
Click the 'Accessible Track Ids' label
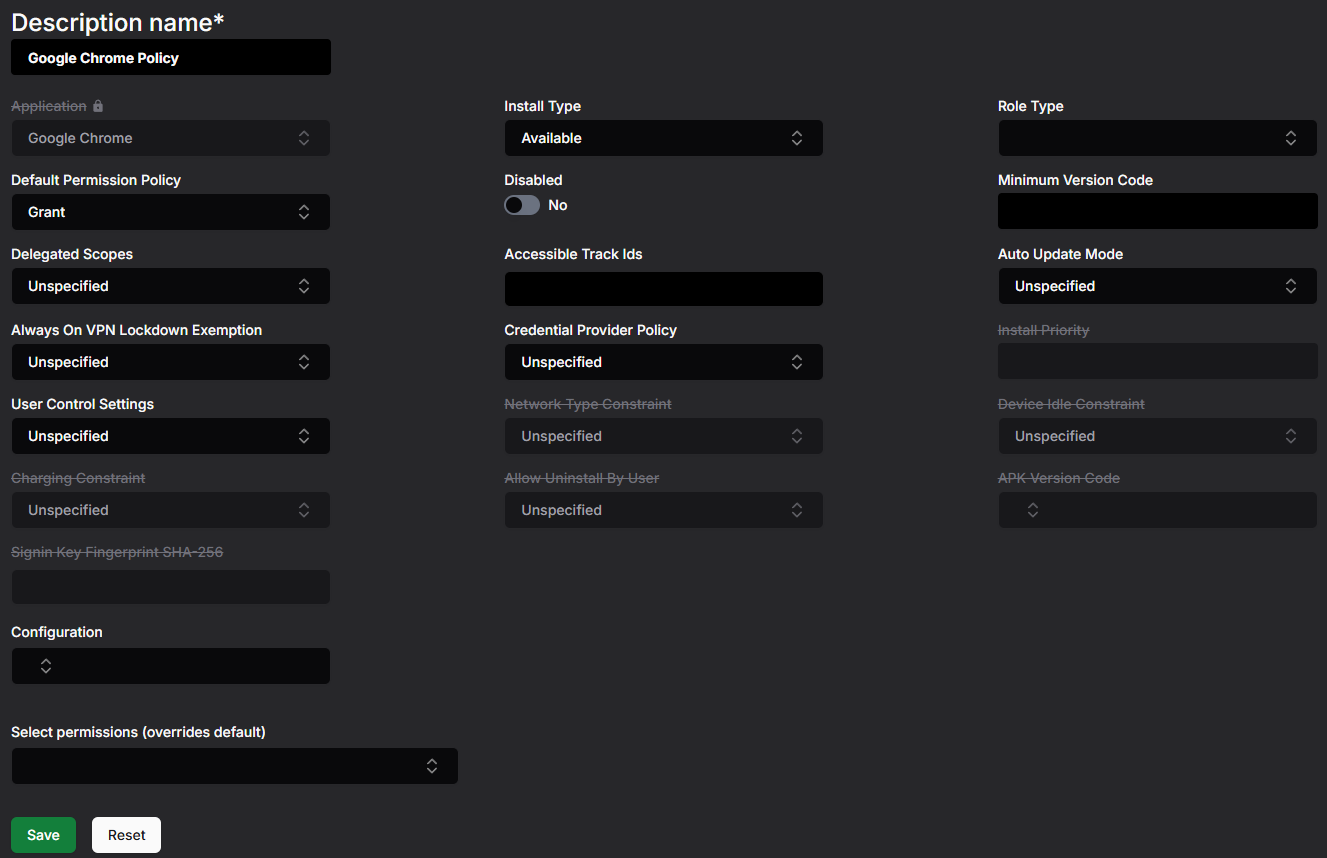tap(573, 254)
